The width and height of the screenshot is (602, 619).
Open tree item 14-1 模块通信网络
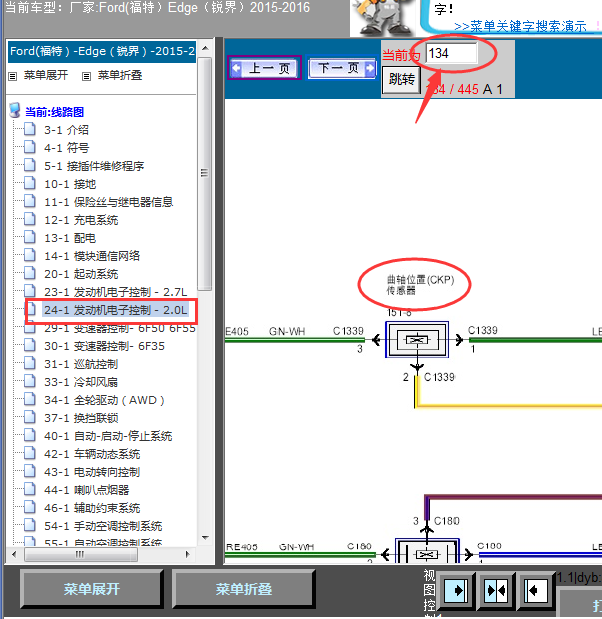92,256
